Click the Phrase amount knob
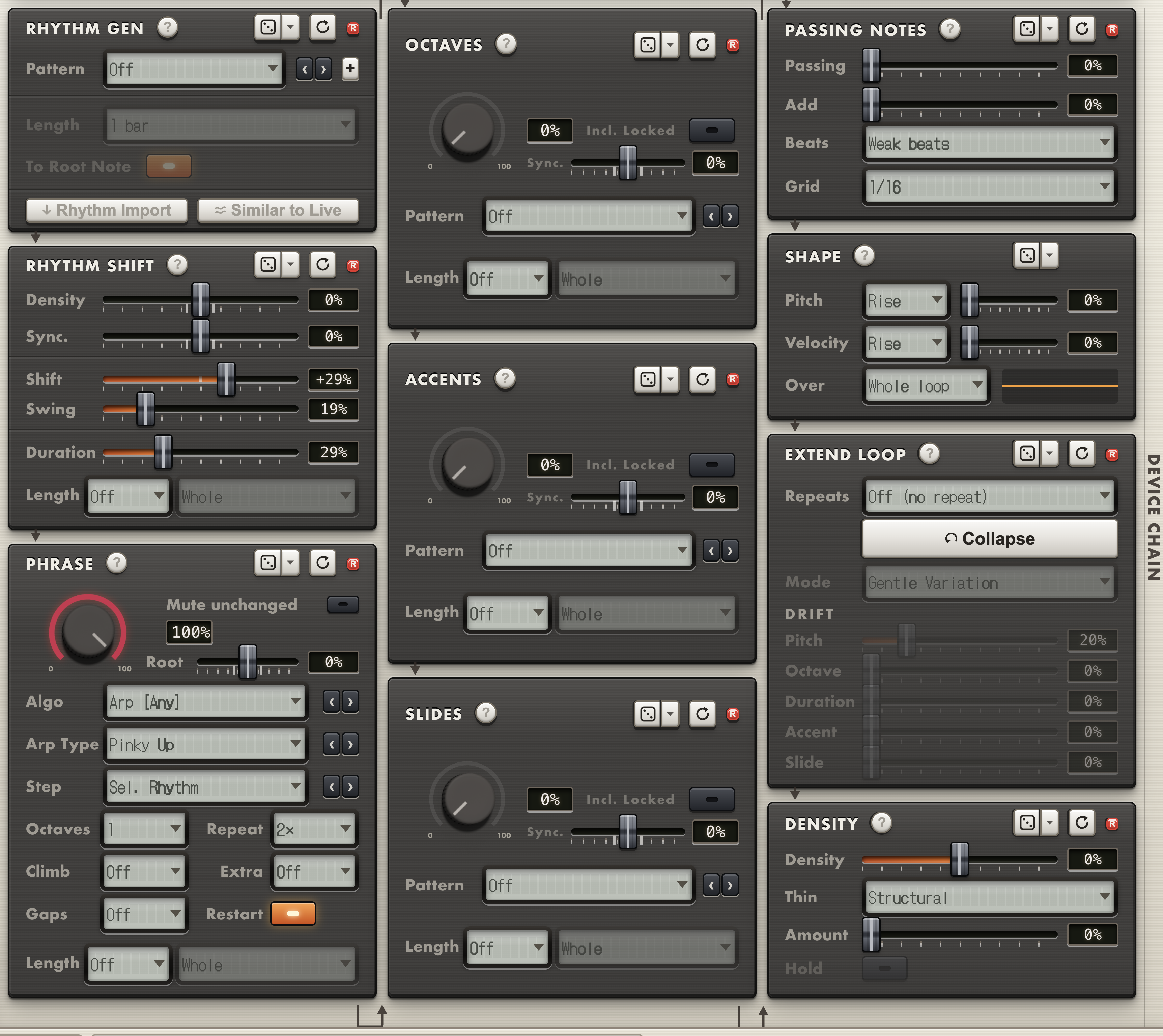Screen dimensions: 1163x1036 88,632
